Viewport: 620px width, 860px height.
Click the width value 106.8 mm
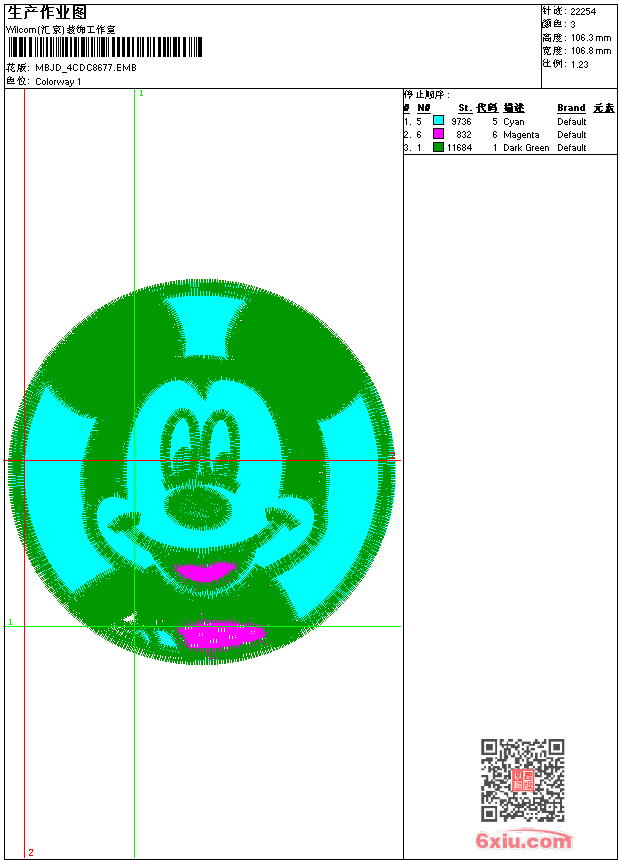point(591,51)
